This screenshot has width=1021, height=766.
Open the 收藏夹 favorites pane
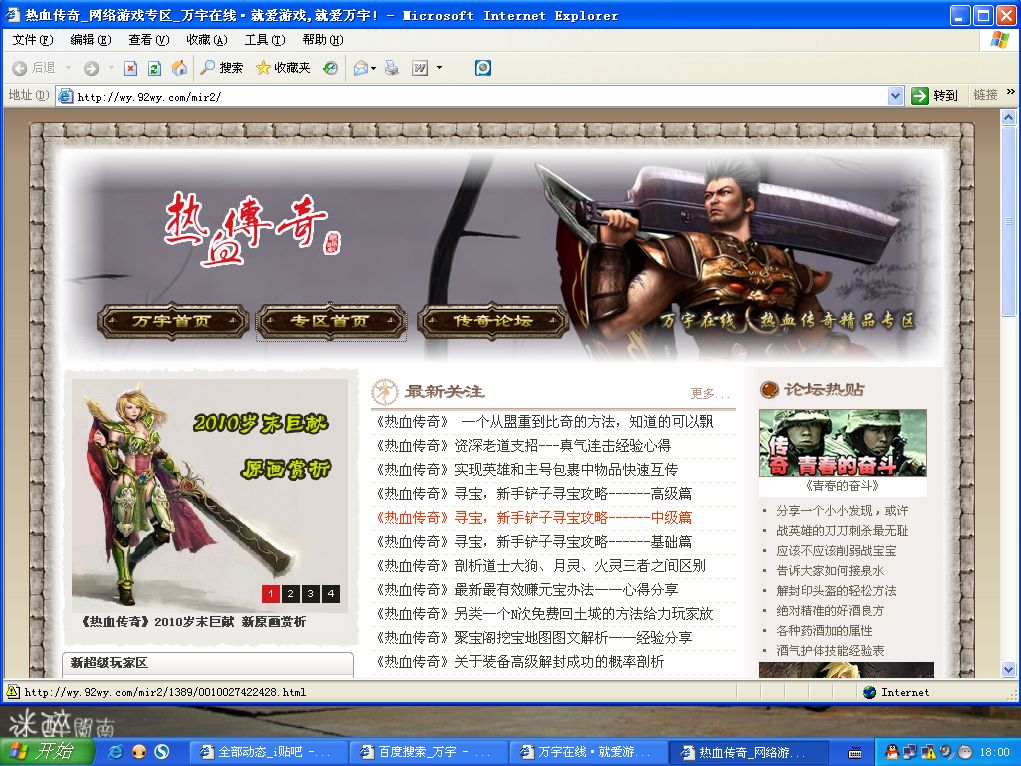tap(283, 68)
